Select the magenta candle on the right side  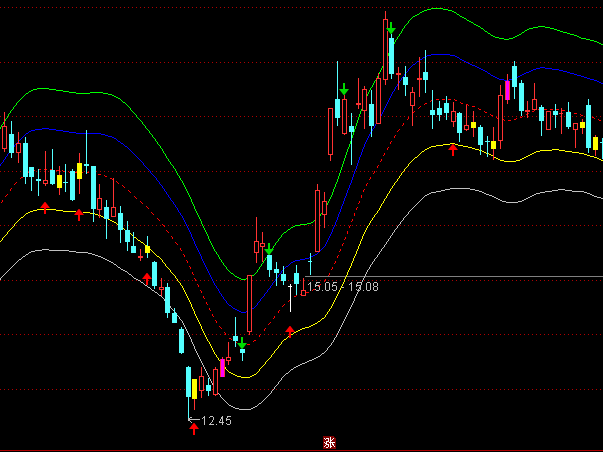coord(507,91)
